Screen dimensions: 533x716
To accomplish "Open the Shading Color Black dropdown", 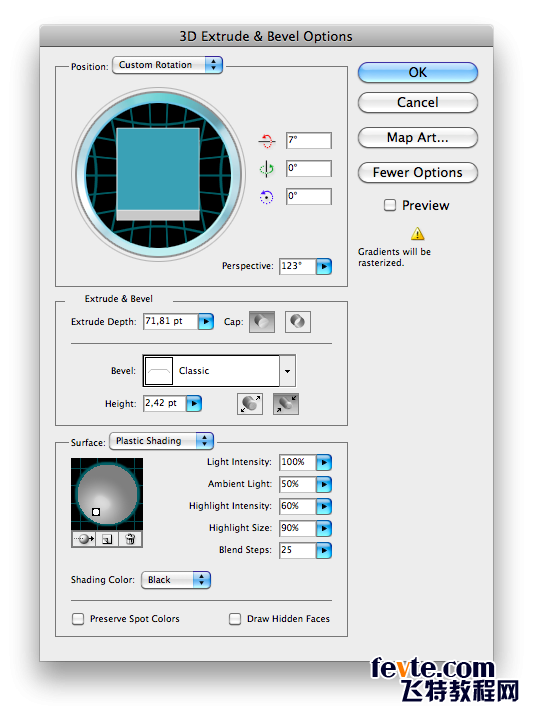I will tap(176, 580).
